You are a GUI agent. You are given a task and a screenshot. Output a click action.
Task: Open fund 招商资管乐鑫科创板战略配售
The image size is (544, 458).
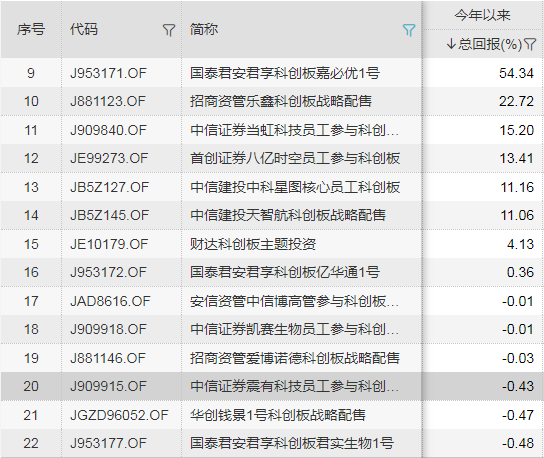281,101
